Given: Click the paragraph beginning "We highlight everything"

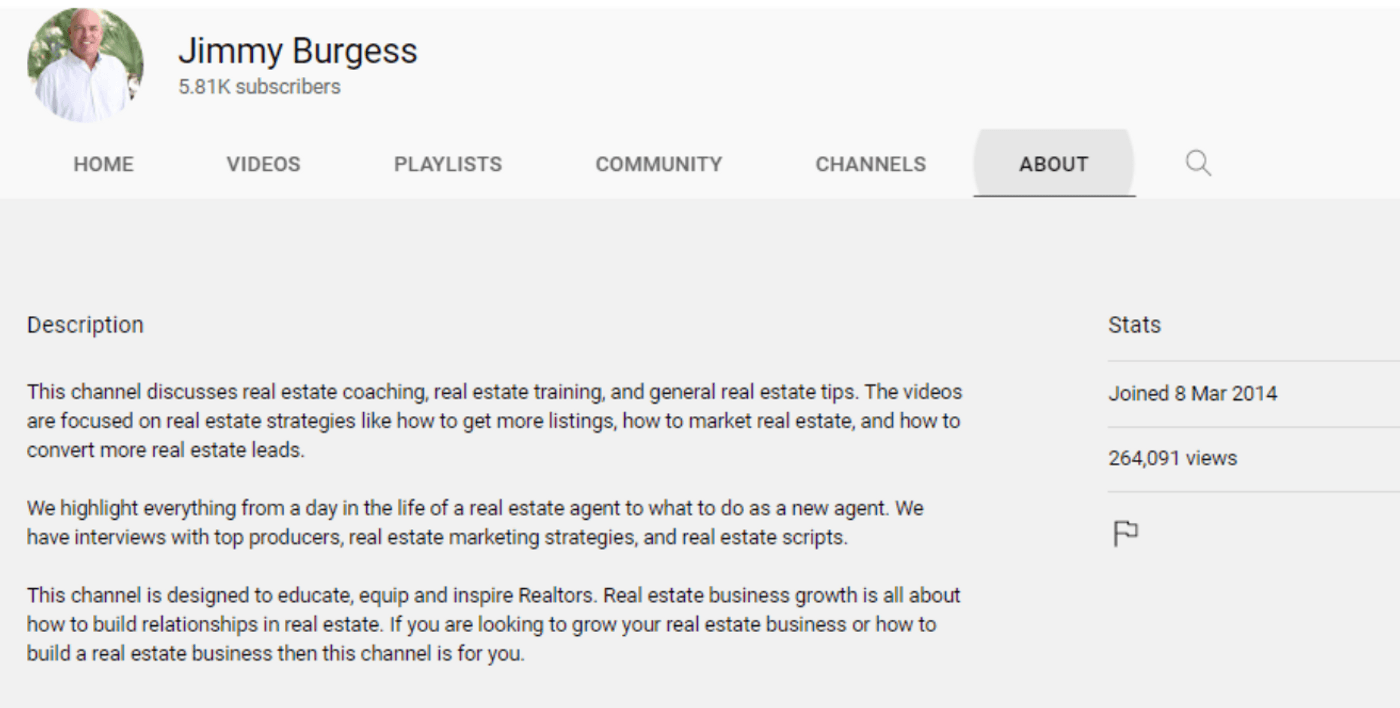Looking at the screenshot, I should (x=475, y=508).
